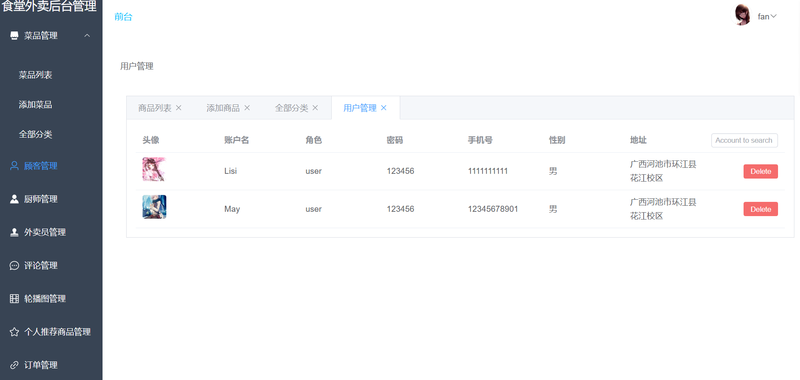Click the fan user avatar in the header
This screenshot has height=380, width=800.
click(x=741, y=15)
